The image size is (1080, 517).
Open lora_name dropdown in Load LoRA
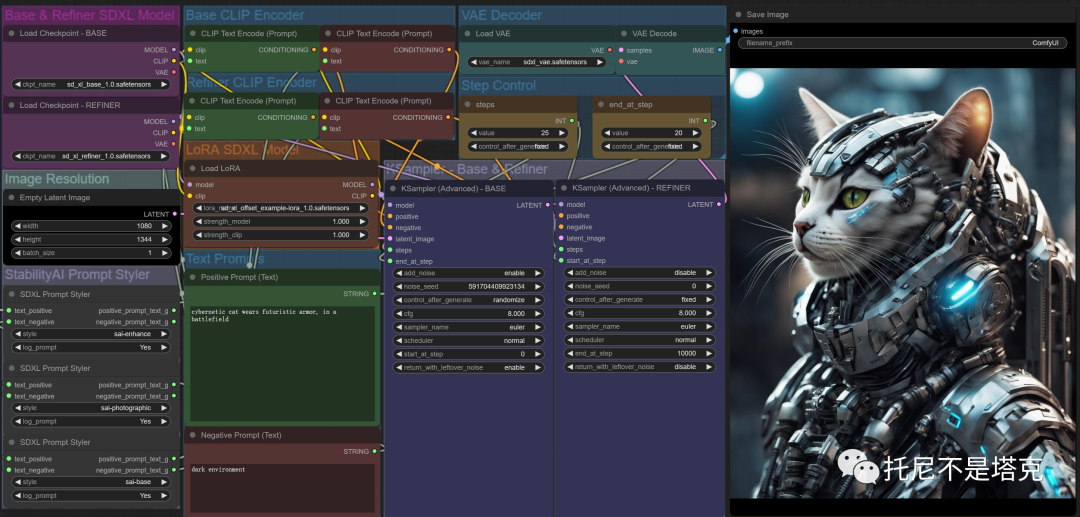coord(280,208)
